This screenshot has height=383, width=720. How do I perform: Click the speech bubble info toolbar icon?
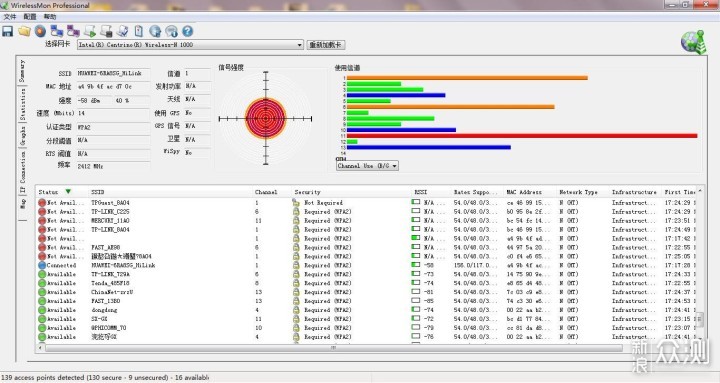pyautogui.click(x=171, y=31)
